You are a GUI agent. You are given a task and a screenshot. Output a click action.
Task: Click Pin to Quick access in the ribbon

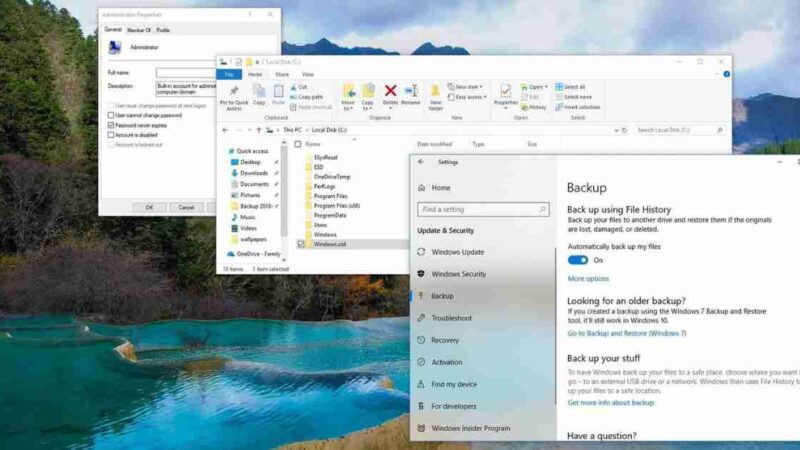(x=234, y=97)
